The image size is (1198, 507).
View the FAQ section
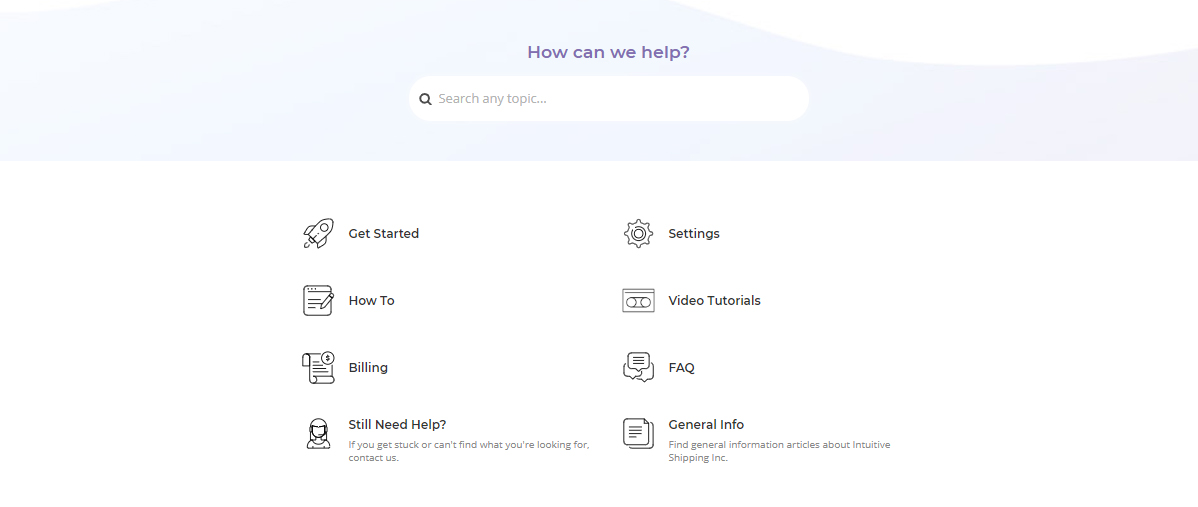(x=682, y=367)
